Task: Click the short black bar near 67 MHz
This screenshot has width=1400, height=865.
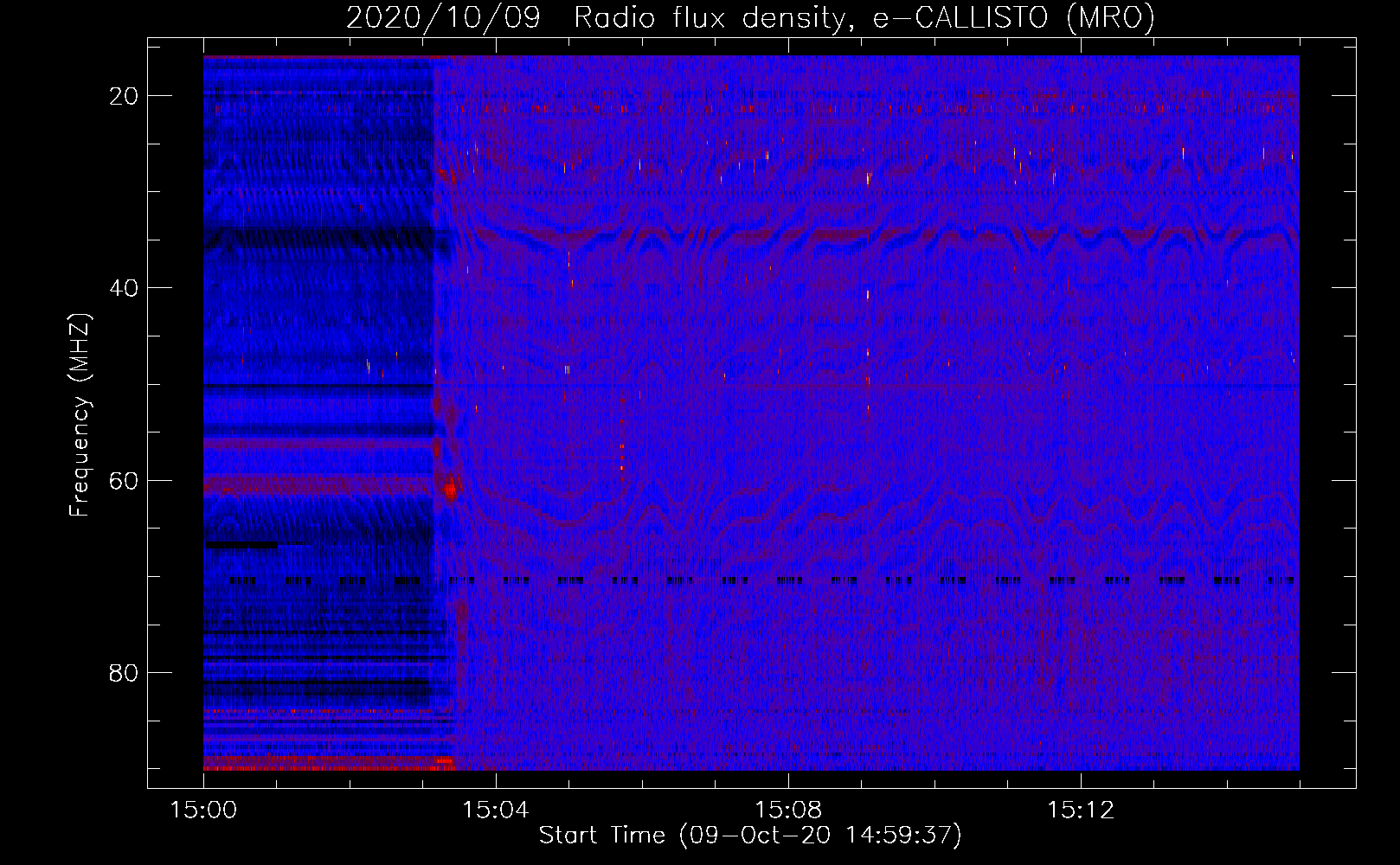Action: tap(242, 545)
